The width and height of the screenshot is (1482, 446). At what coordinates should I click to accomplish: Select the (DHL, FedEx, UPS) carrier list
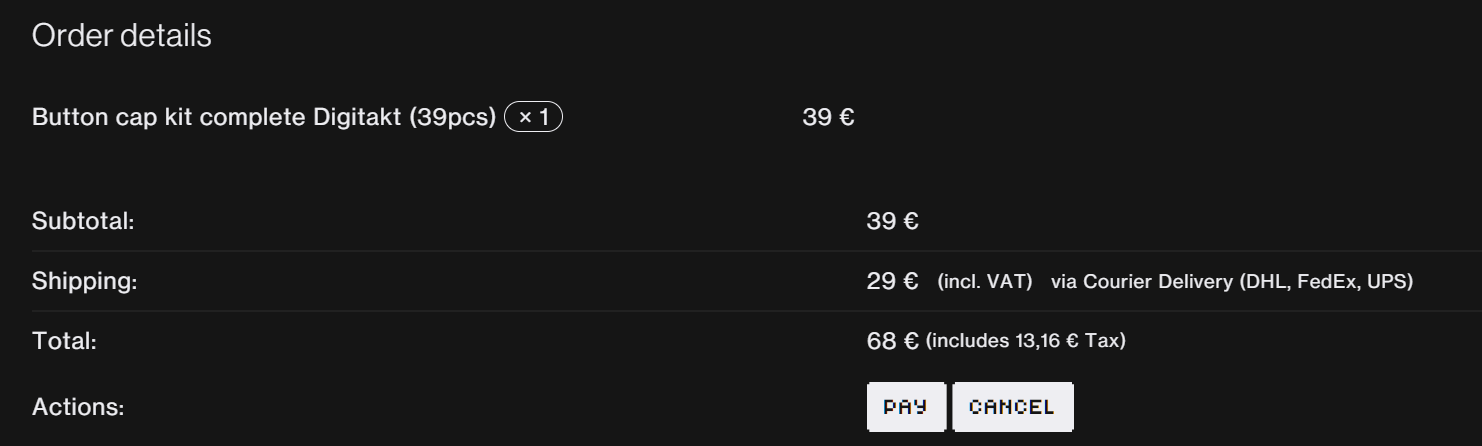pos(1326,282)
